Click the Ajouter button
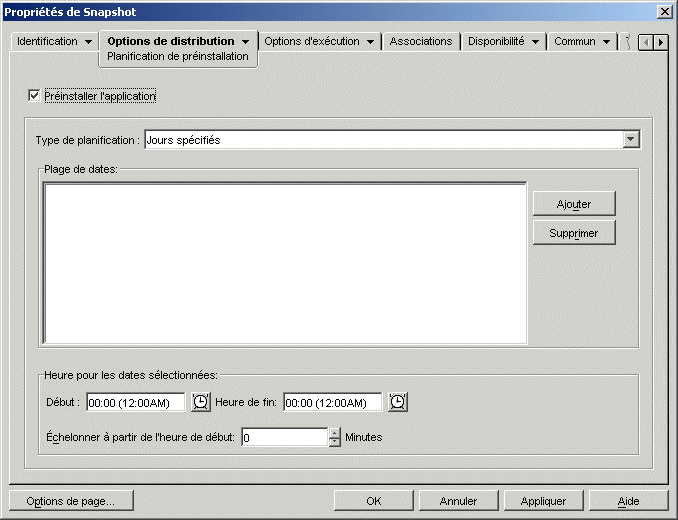 (574, 204)
